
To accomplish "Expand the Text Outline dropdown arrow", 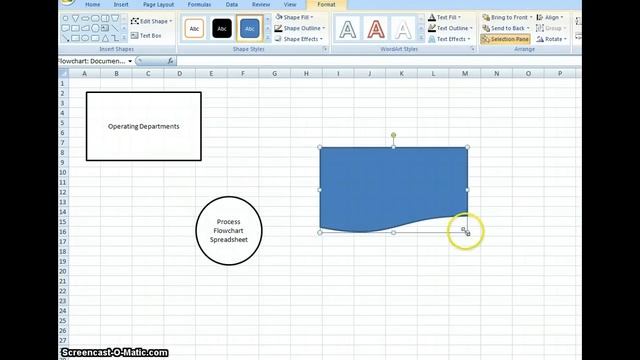I will pyautogui.click(x=471, y=28).
